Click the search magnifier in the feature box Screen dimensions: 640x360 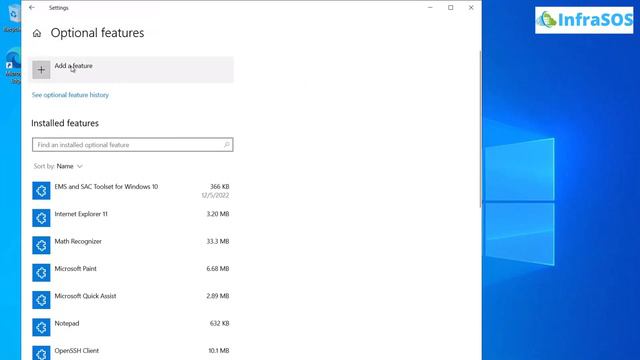coord(227,144)
